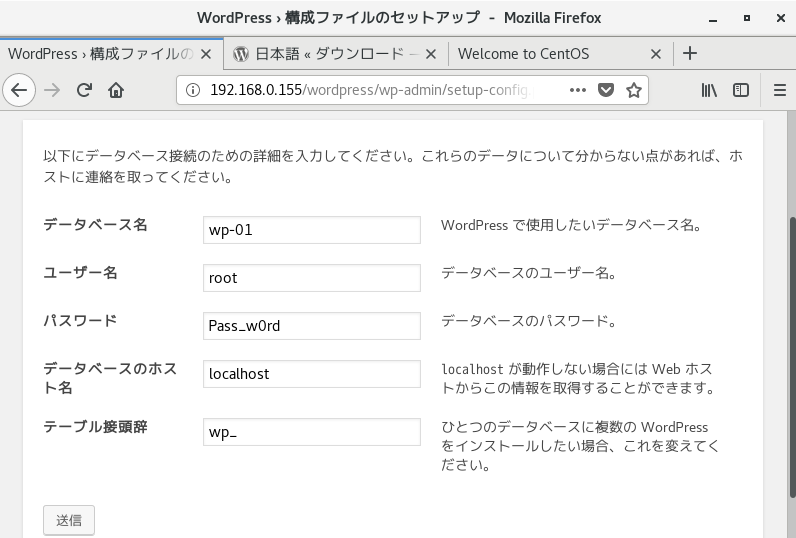Click description 'データベースのパスワード。'
The width and height of the screenshot is (796, 538).
coord(529,321)
